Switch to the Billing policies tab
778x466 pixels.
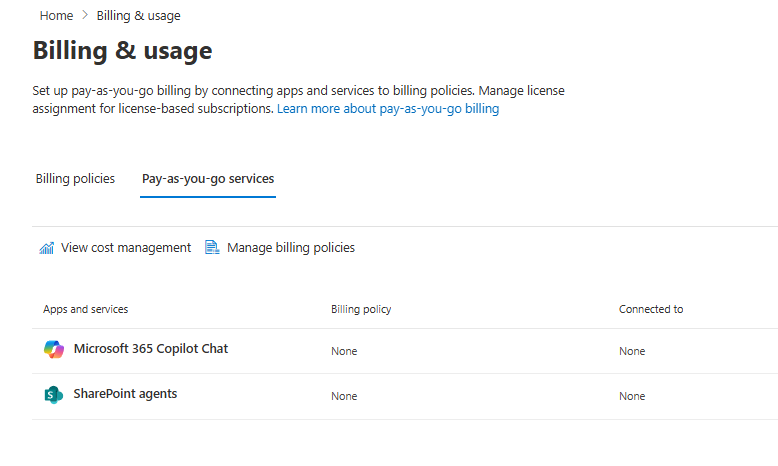[x=75, y=179]
